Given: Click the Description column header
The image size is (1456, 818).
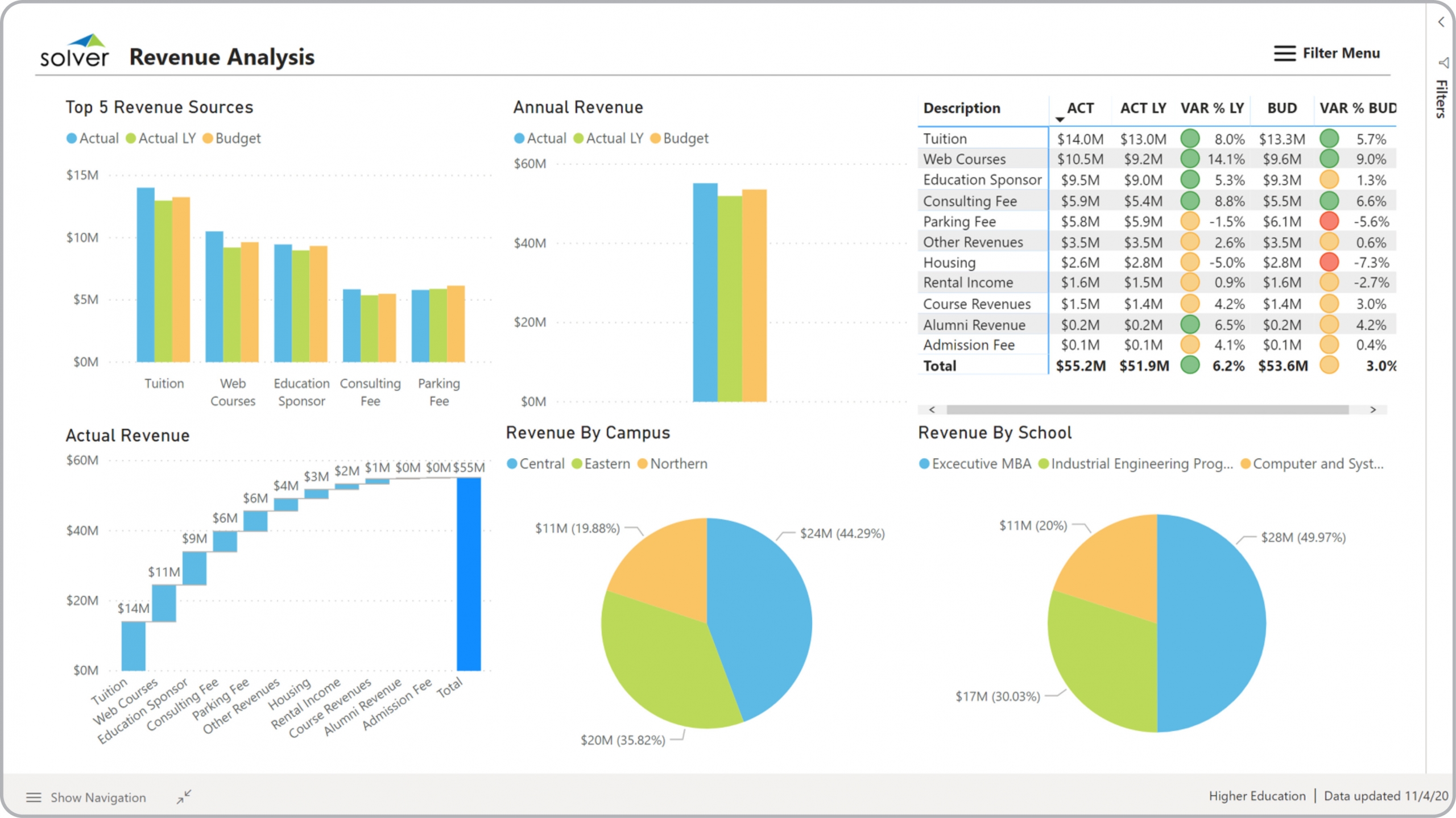Looking at the screenshot, I should click(961, 108).
